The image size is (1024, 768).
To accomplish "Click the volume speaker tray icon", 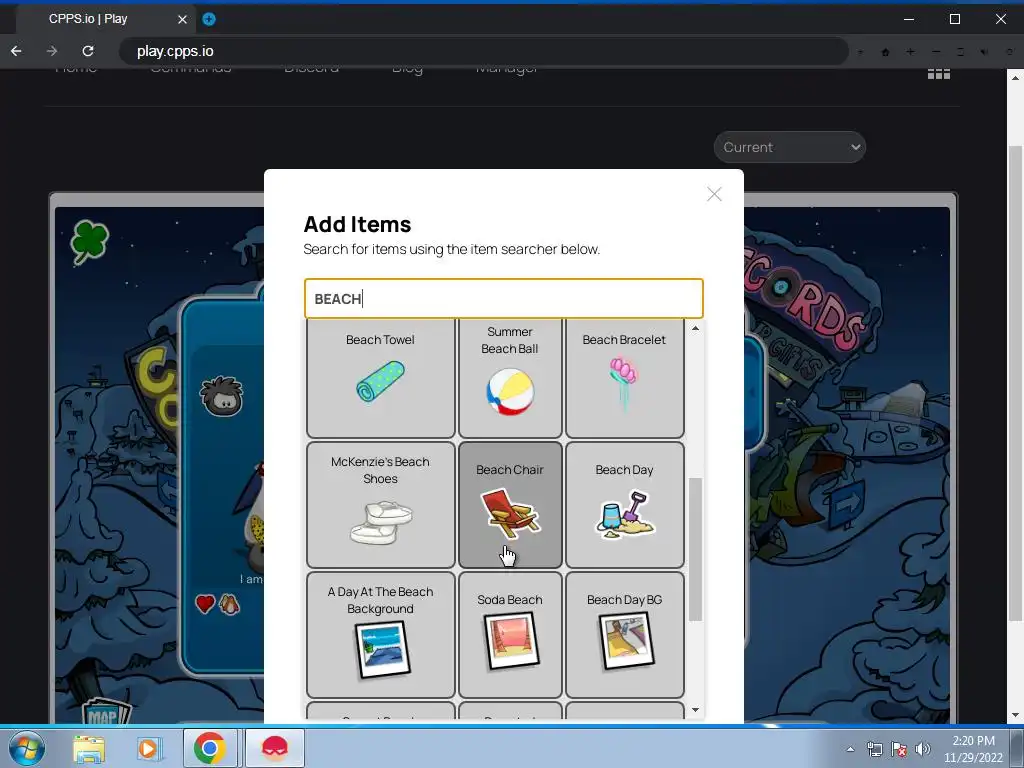I will [x=923, y=749].
